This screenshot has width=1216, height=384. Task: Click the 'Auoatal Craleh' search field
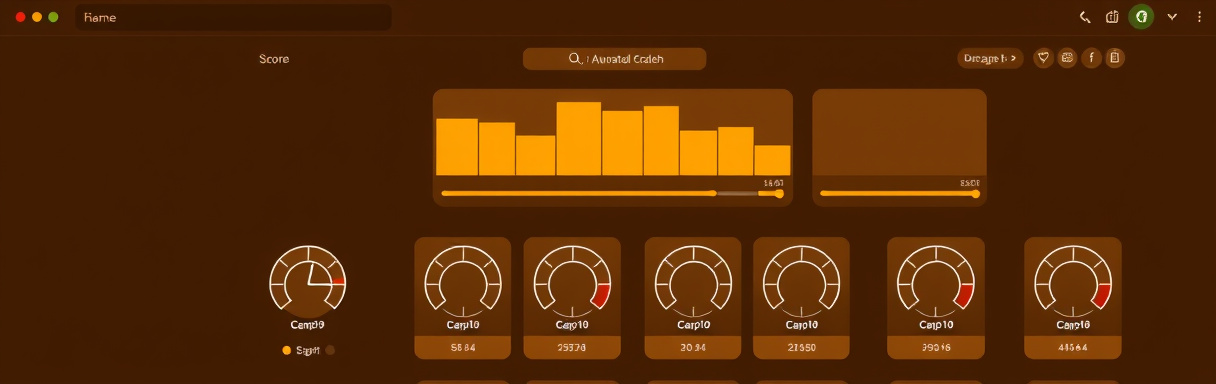tap(614, 59)
